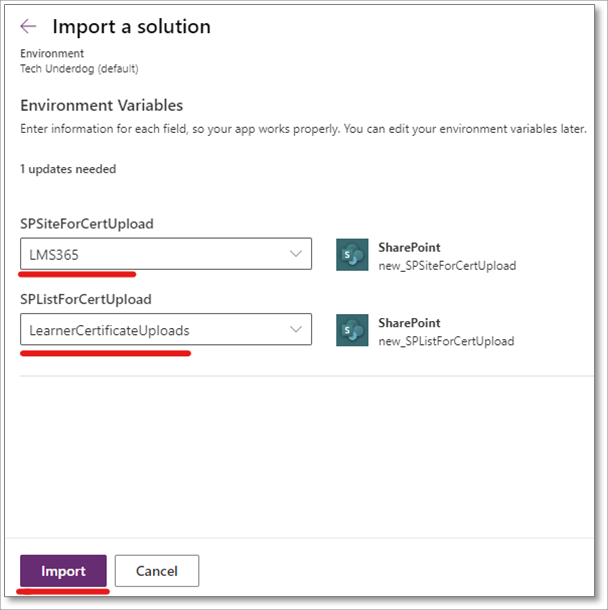Expand the LMS365 dropdown chevron
The width and height of the screenshot is (608, 610).
point(296,254)
